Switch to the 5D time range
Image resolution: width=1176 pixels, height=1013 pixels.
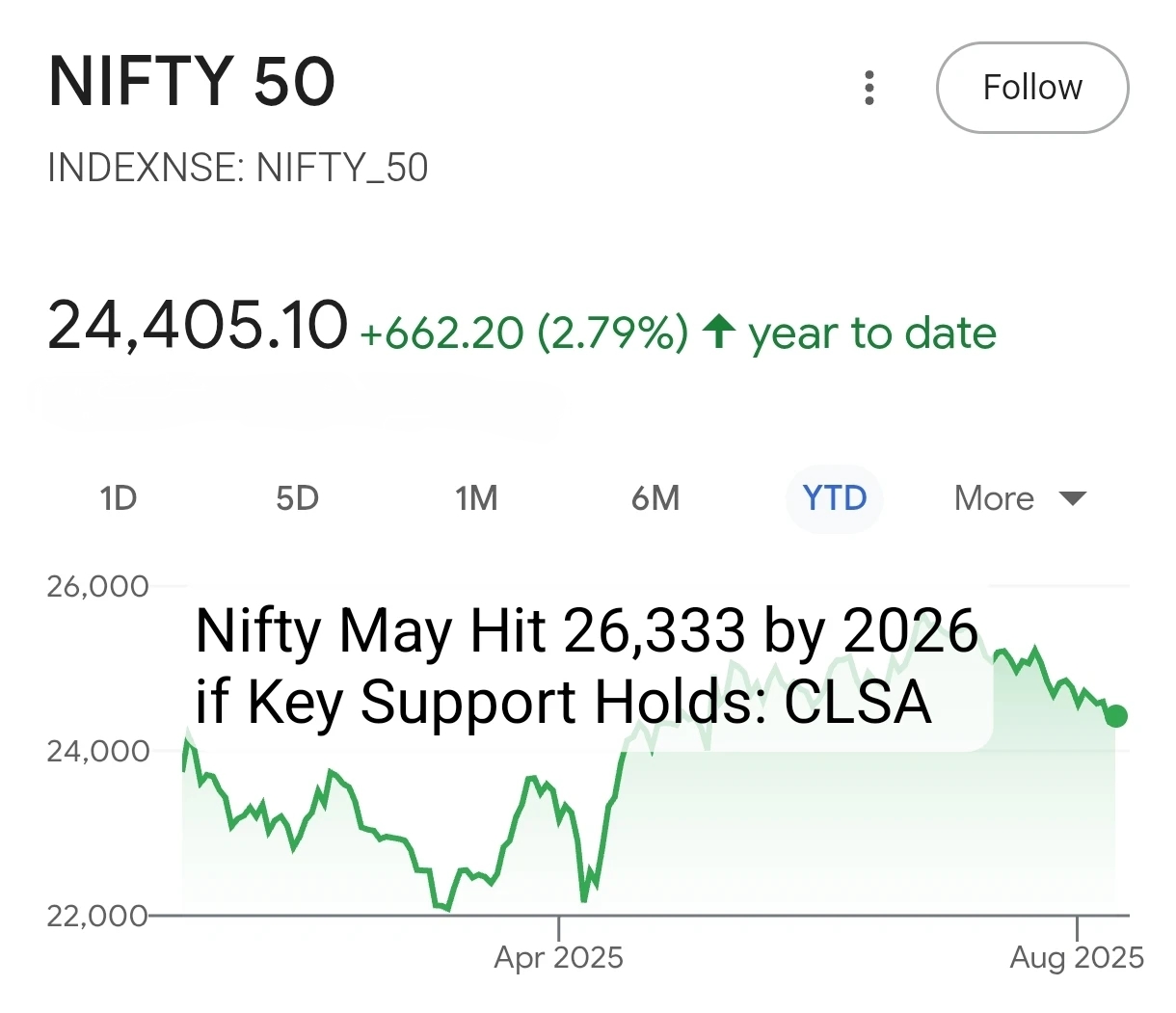click(297, 498)
